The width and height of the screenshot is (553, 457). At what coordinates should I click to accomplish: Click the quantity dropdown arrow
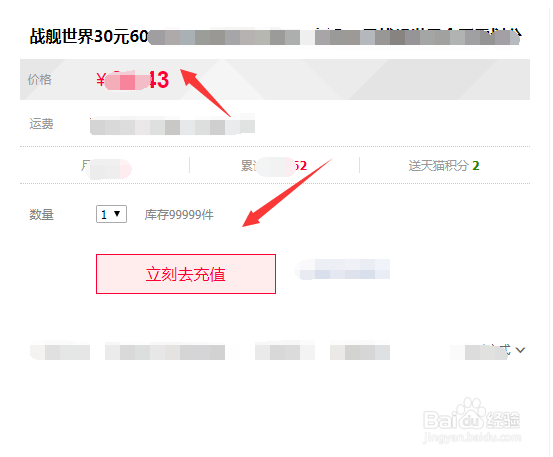pos(117,214)
